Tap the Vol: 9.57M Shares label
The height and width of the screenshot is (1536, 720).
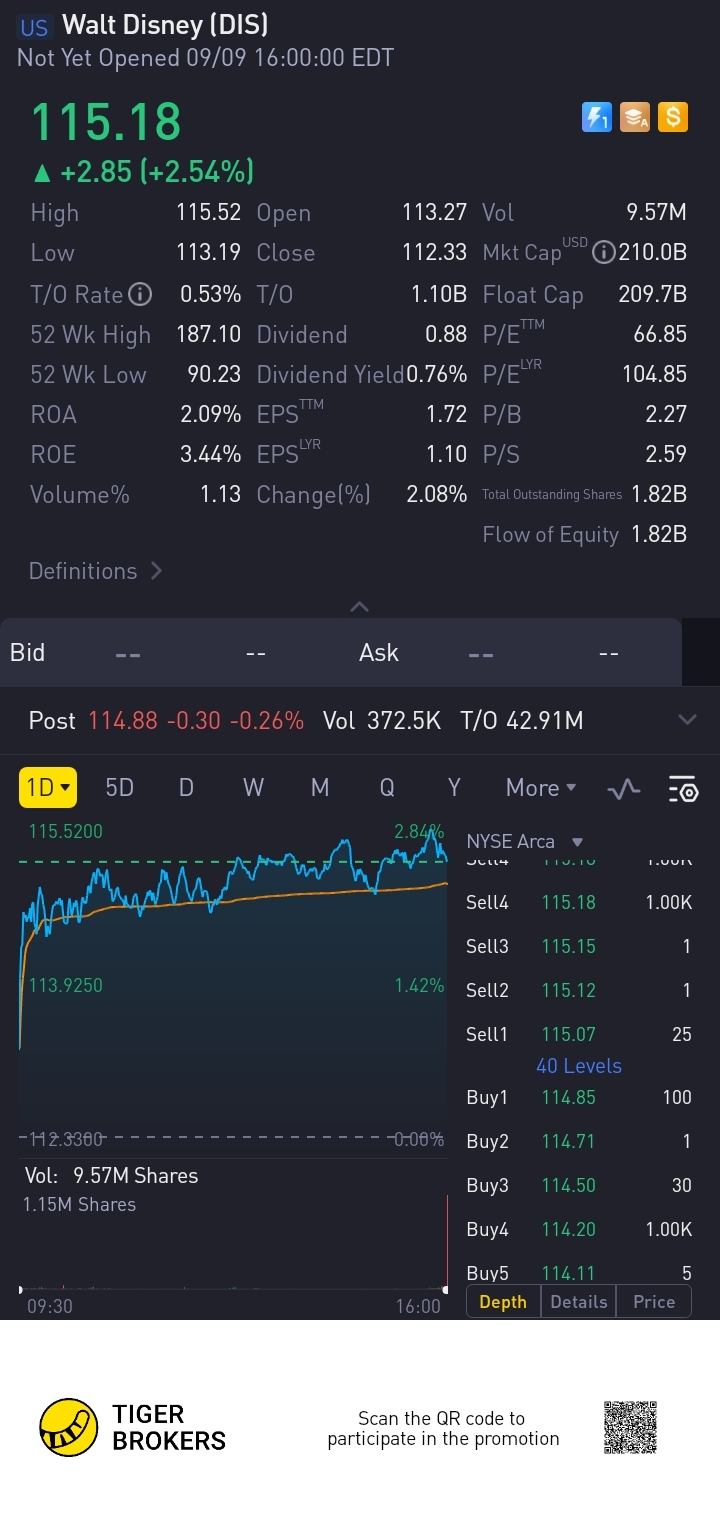(x=111, y=1176)
